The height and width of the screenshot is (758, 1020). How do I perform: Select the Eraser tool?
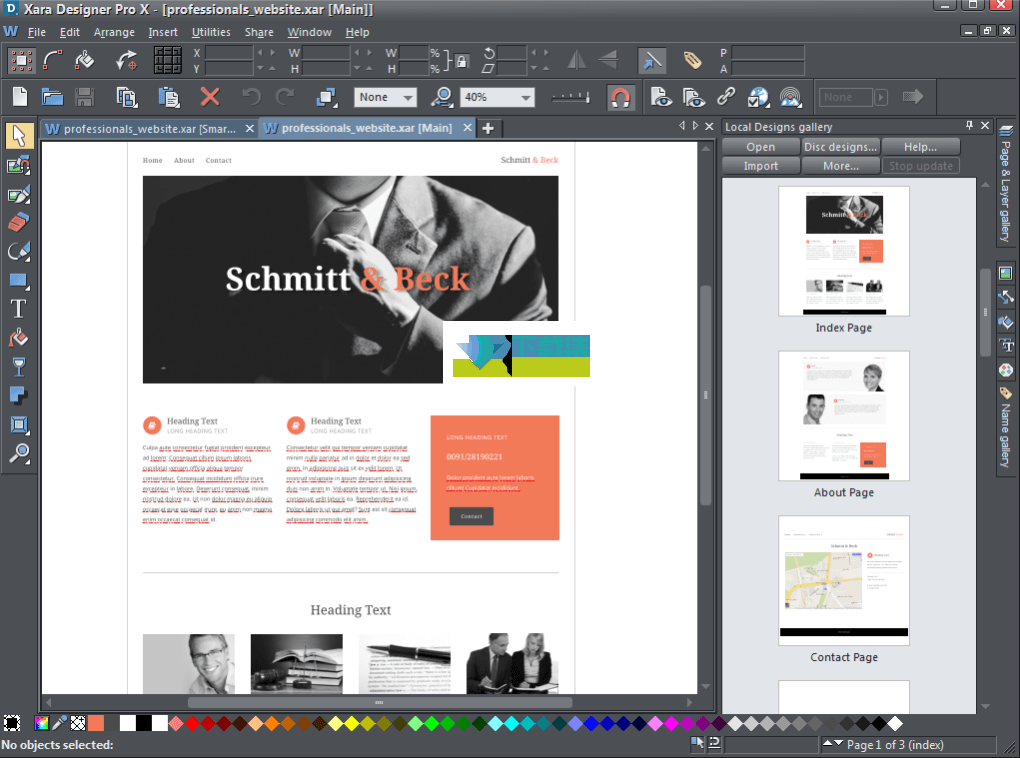coord(18,222)
